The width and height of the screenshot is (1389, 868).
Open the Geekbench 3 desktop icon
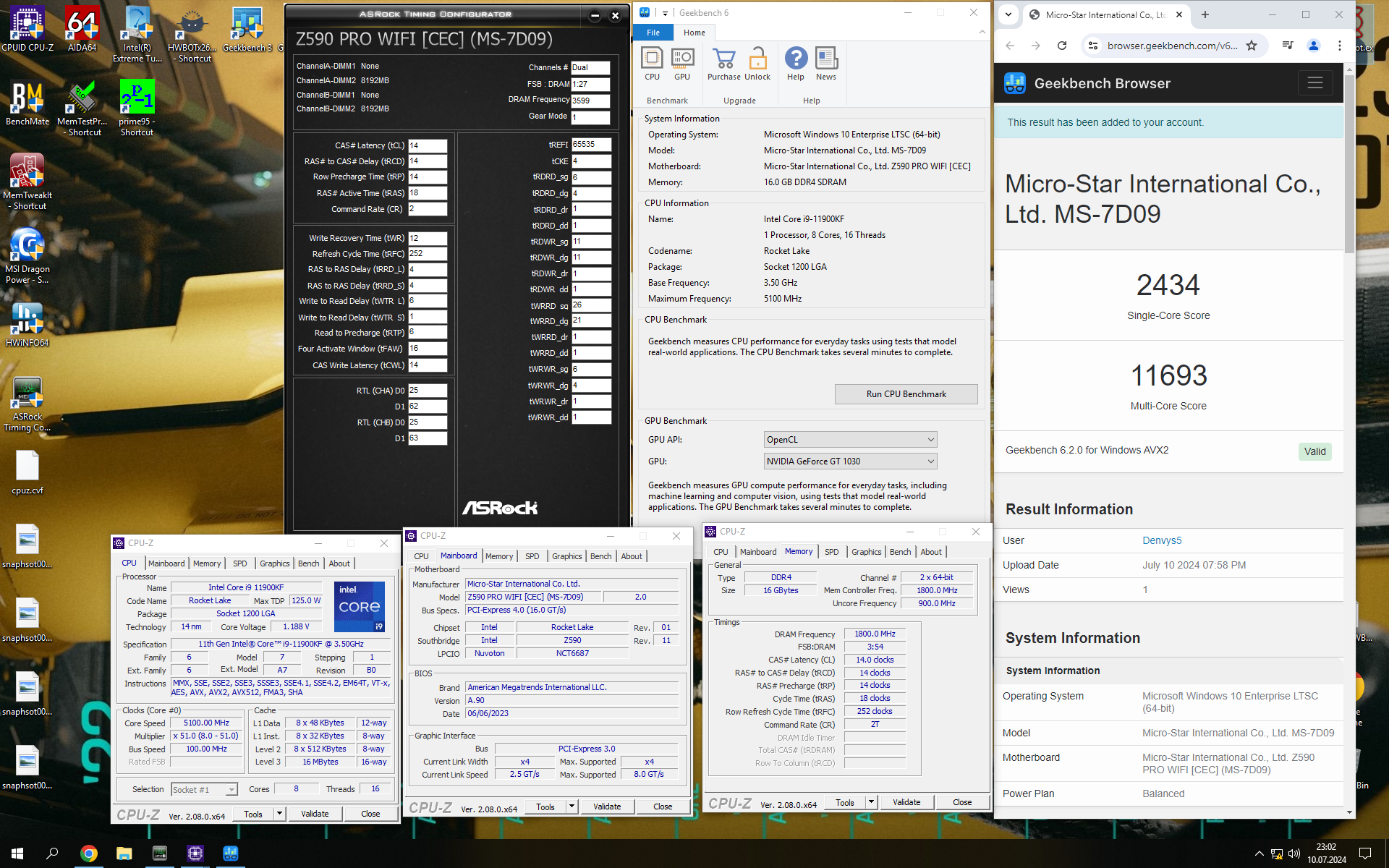coord(247,29)
